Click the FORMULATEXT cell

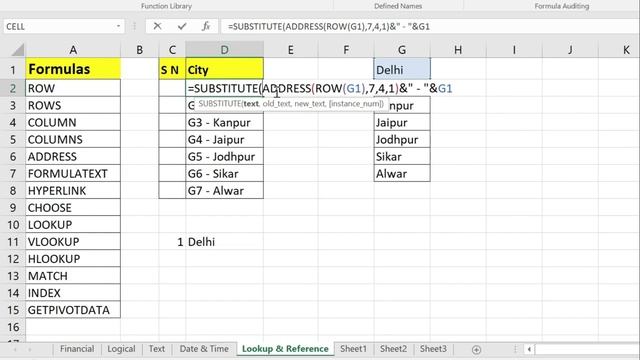(x=73, y=173)
